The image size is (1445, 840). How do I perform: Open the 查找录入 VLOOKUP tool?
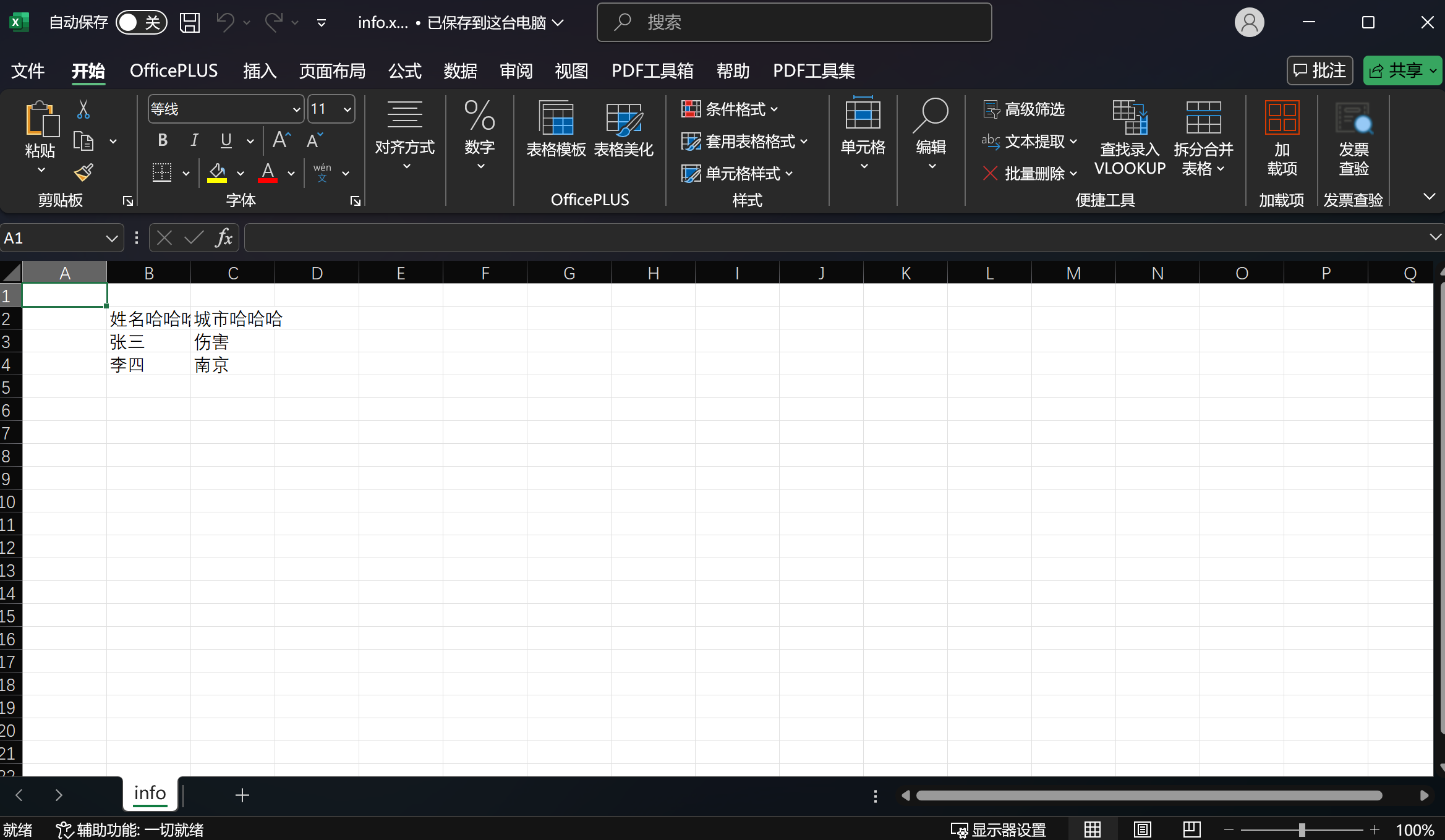click(x=1130, y=138)
